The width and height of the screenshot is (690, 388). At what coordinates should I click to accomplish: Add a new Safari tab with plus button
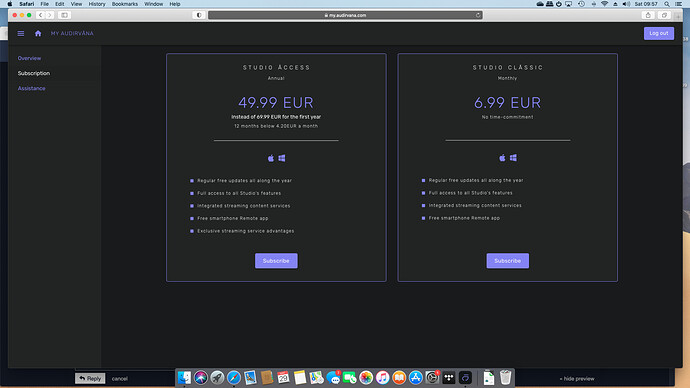pyautogui.click(x=678, y=16)
